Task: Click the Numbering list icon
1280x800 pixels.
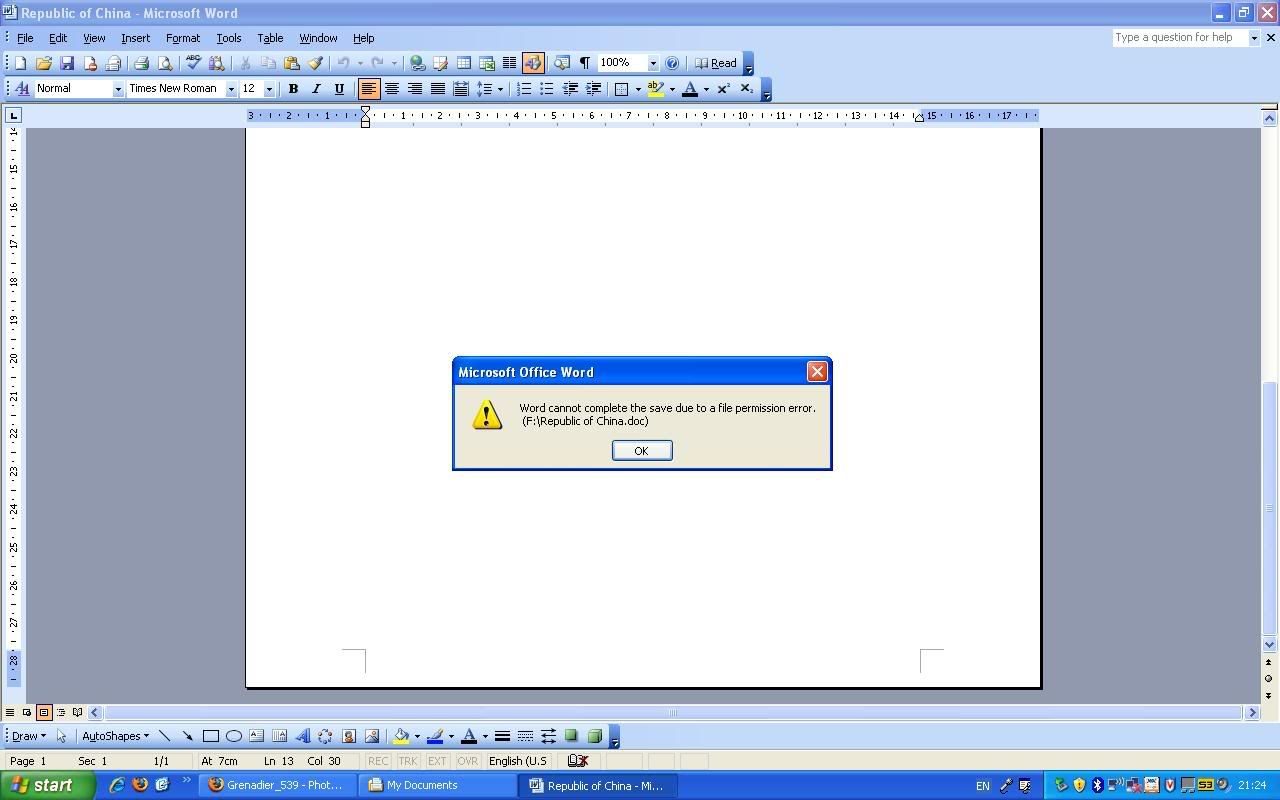Action: 524,89
